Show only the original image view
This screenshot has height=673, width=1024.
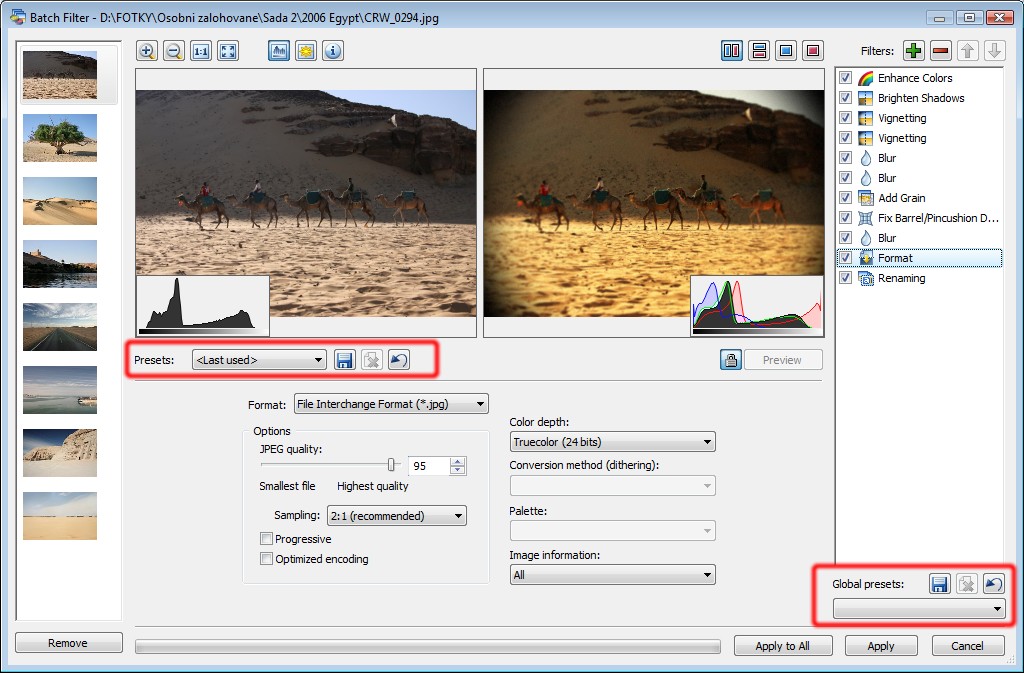point(786,51)
